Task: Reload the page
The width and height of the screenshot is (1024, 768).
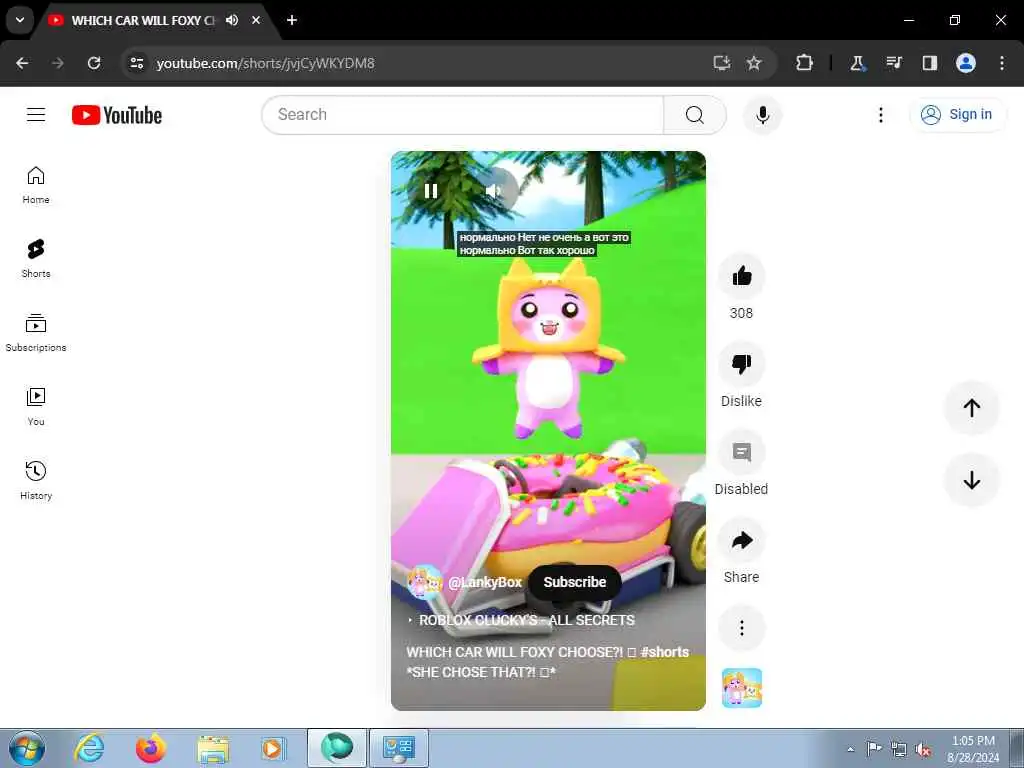Action: point(94,63)
